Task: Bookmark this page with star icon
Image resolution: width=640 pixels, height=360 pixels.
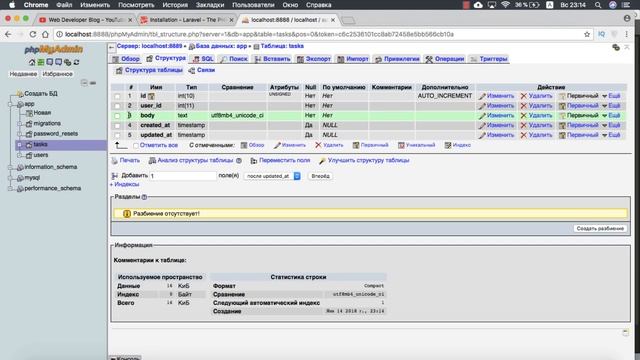Action: click(587, 34)
